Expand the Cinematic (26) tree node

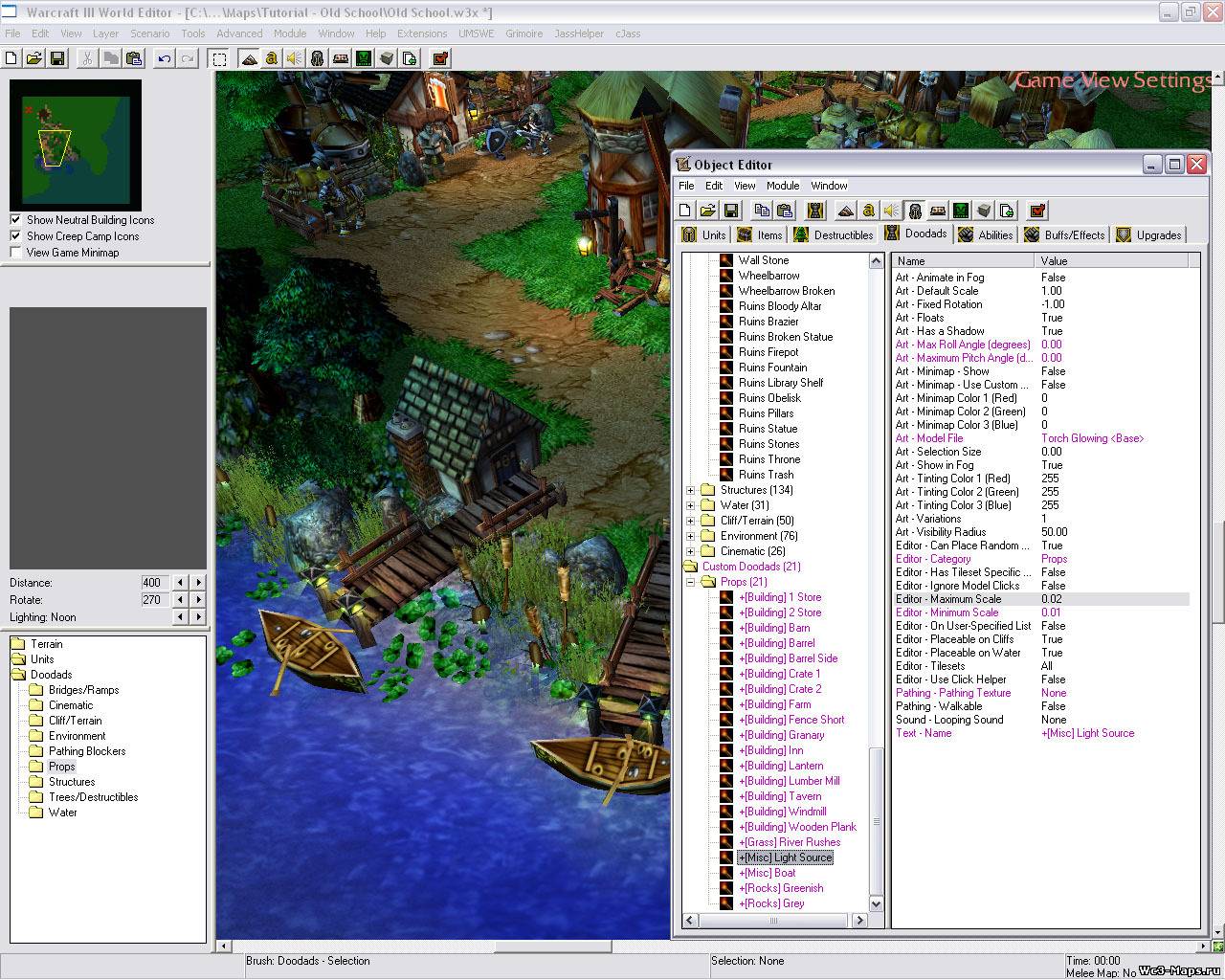coord(690,551)
